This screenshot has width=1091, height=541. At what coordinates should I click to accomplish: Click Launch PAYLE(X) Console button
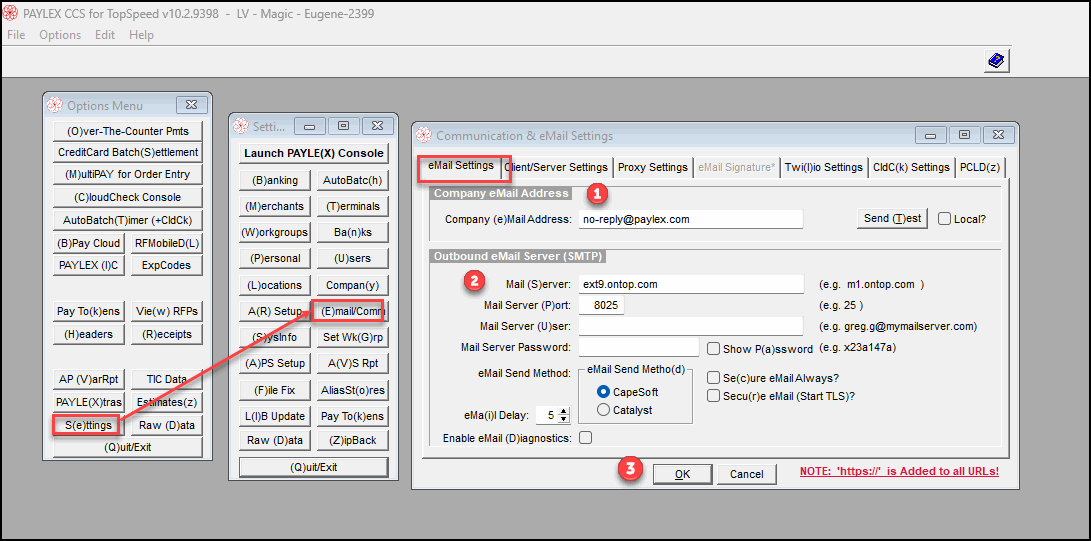pos(313,153)
